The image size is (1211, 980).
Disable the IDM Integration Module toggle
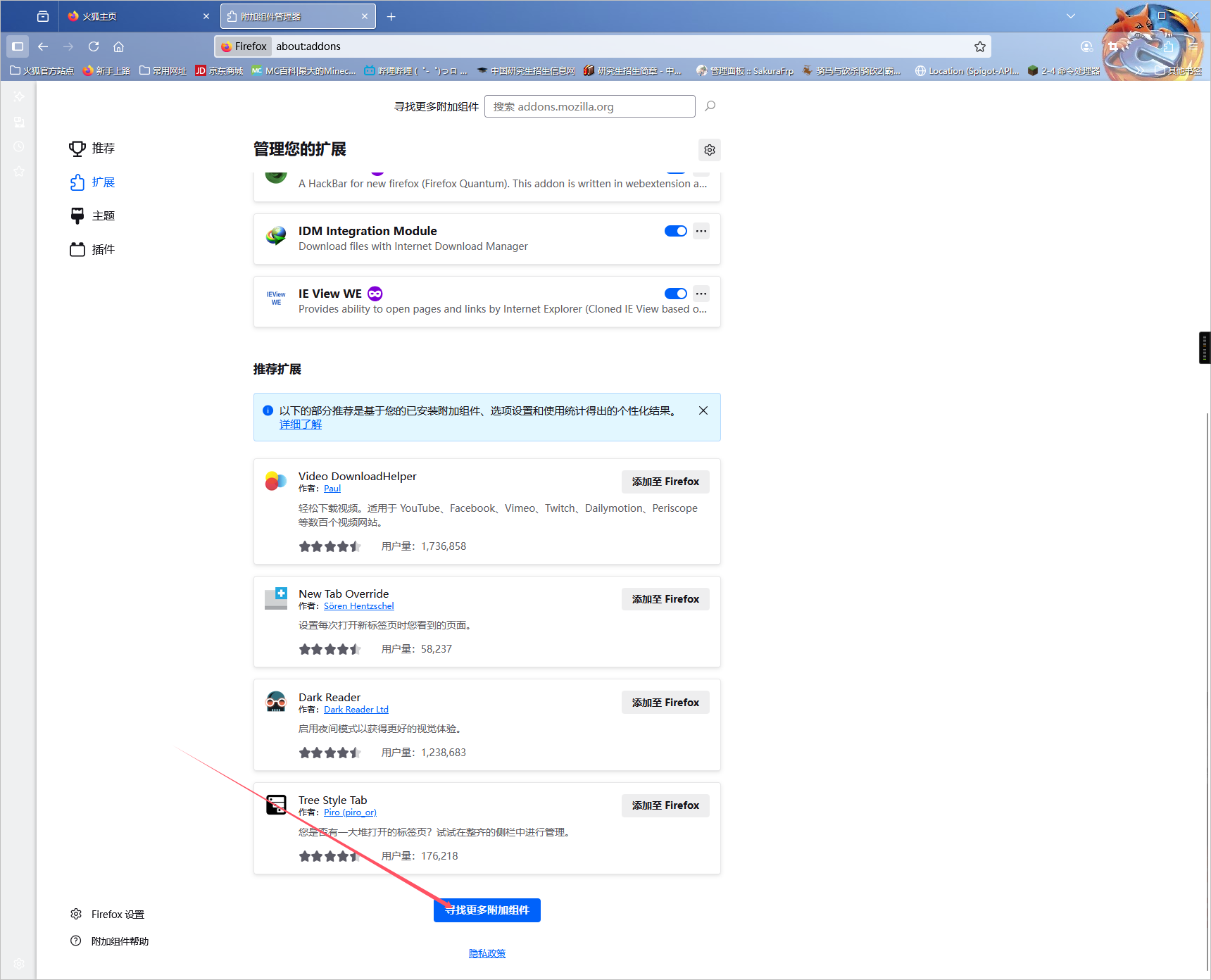point(675,231)
